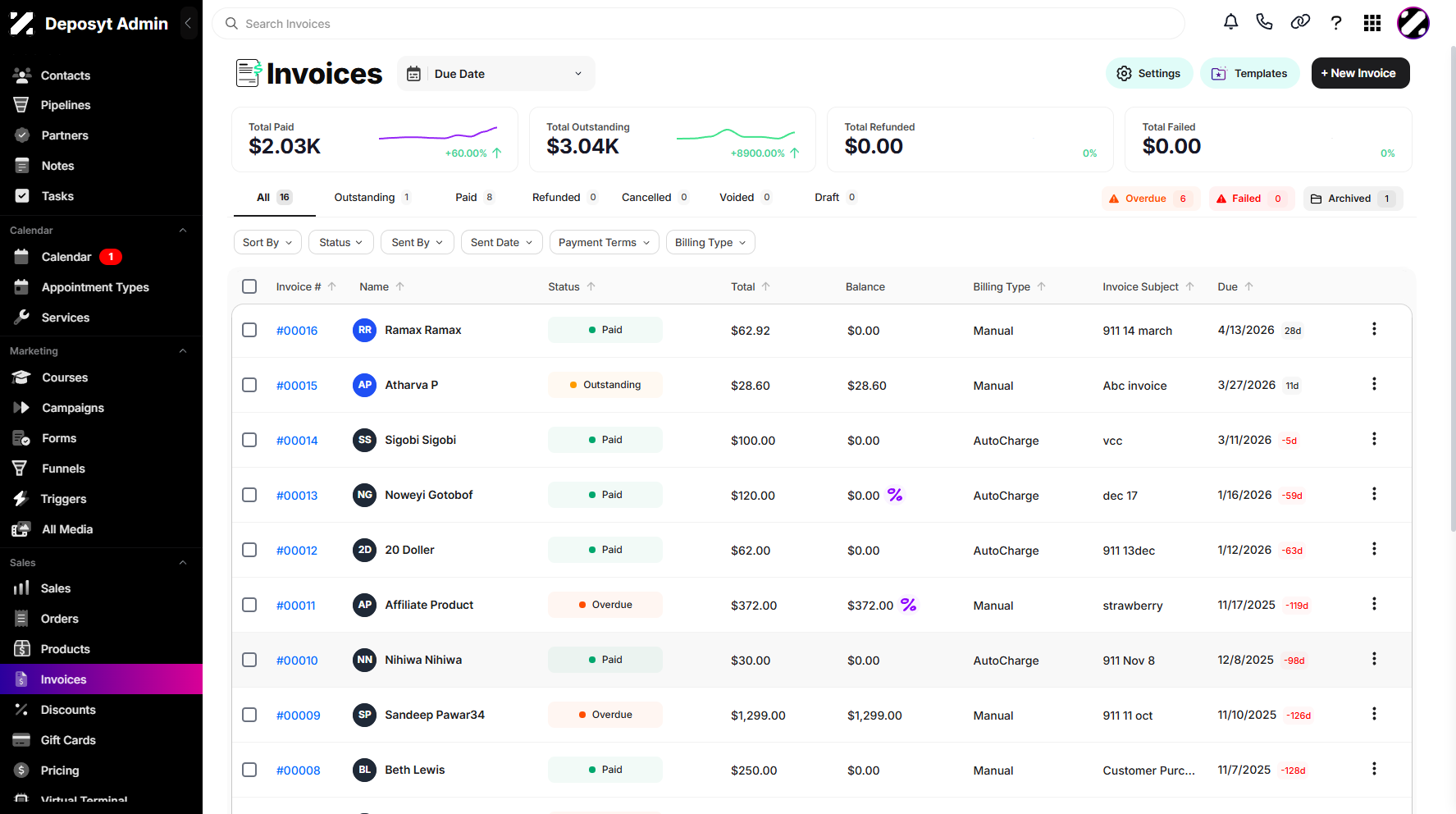
Task: Open the Billing Type filter
Action: tap(710, 242)
